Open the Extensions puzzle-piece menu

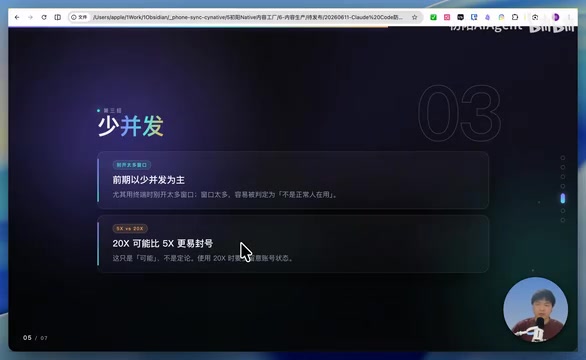[x=515, y=17]
